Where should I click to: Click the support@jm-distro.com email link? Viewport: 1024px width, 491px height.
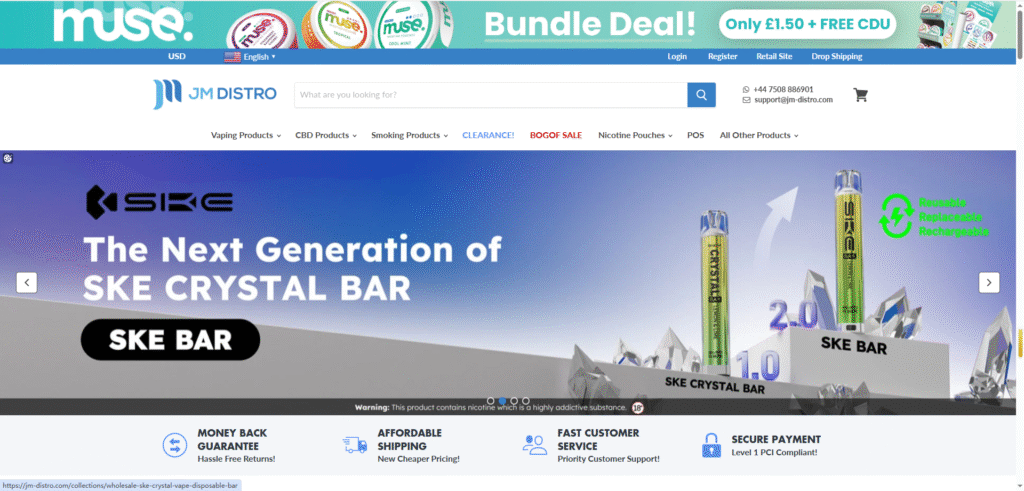point(793,100)
